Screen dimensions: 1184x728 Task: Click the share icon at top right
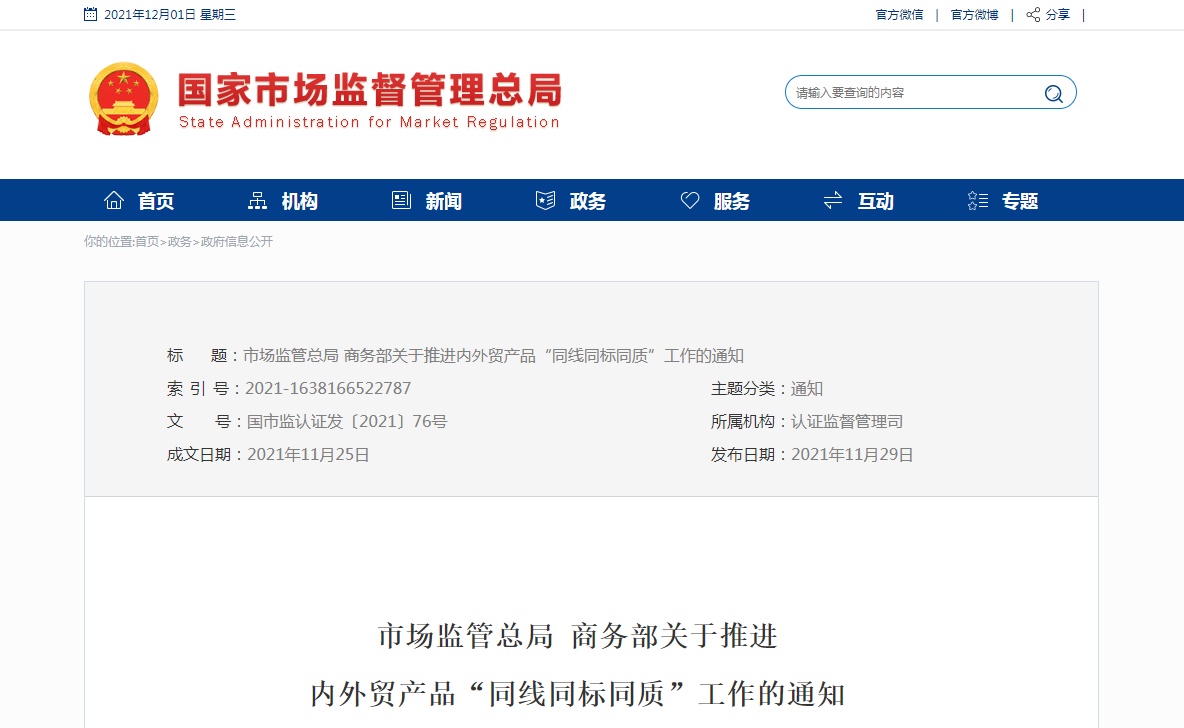point(1033,15)
